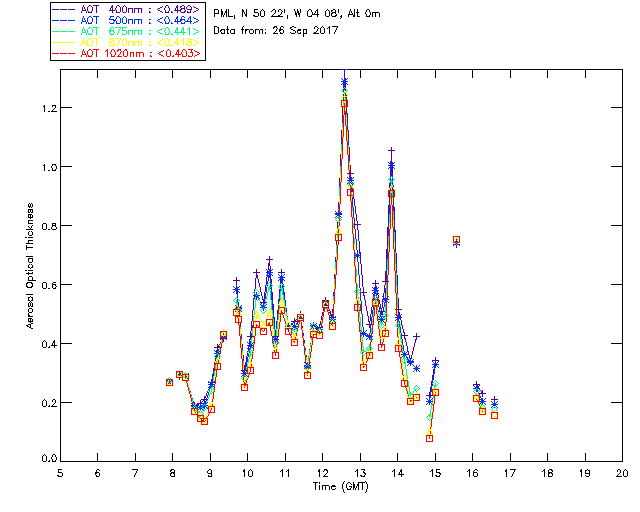Select the AOT 400nm legend entry

(126, 9)
